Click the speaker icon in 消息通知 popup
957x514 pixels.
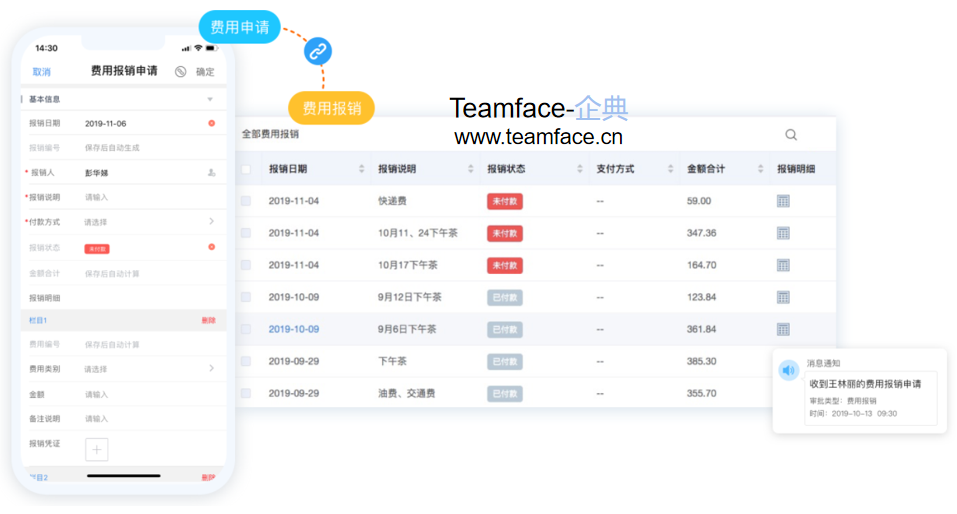click(x=789, y=370)
